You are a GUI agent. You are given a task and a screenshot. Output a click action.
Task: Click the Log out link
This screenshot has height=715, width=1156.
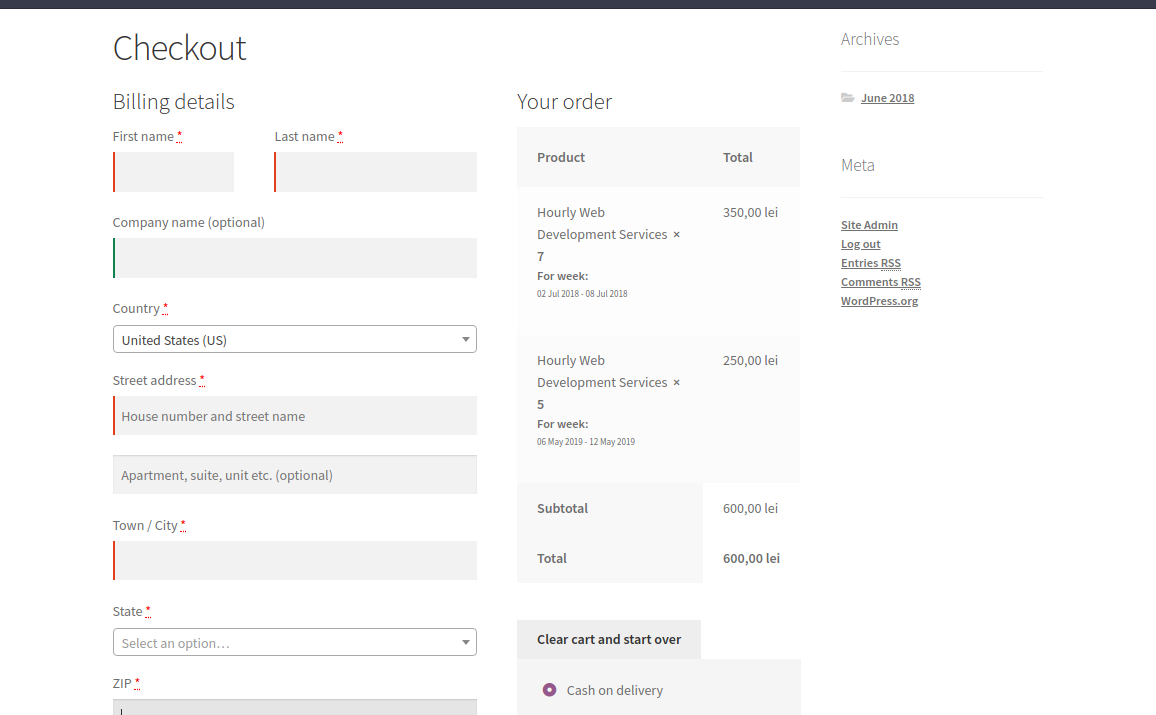click(x=860, y=244)
